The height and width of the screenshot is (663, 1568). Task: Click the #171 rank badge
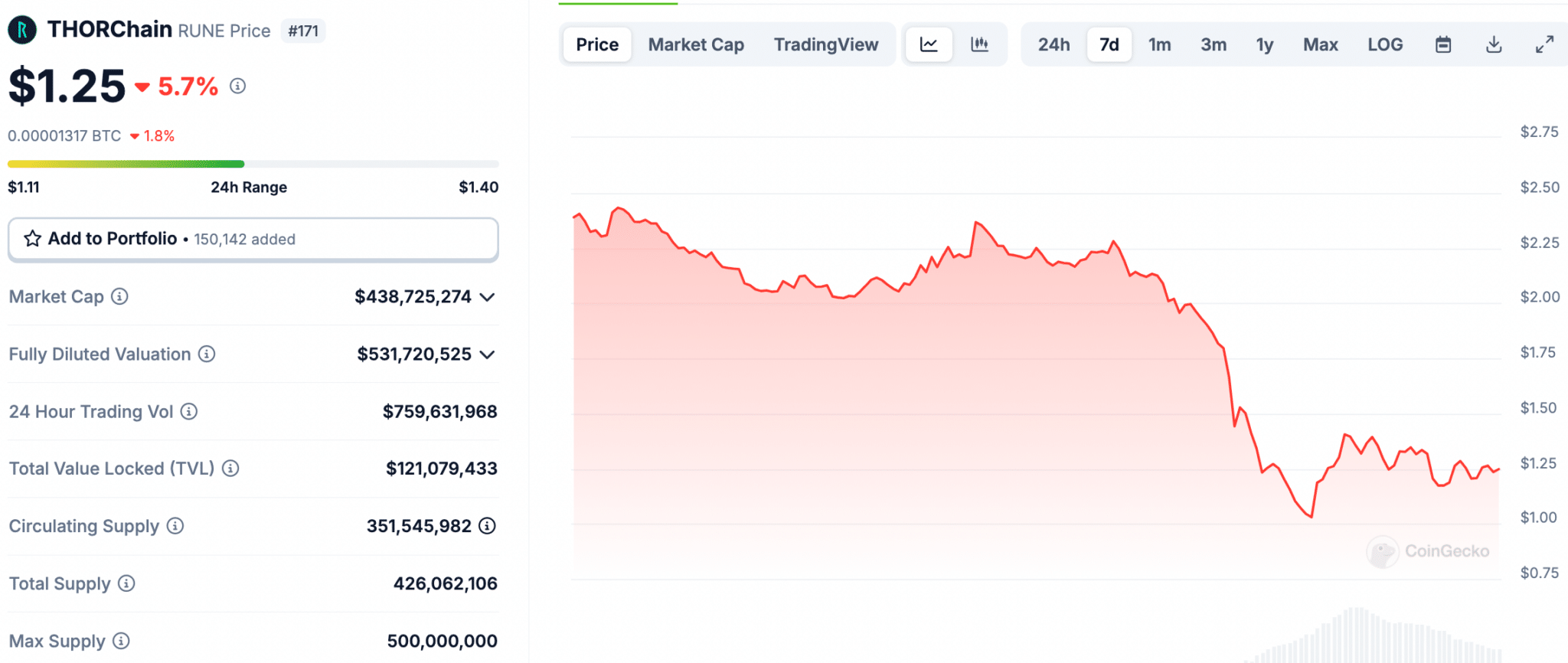tap(303, 31)
